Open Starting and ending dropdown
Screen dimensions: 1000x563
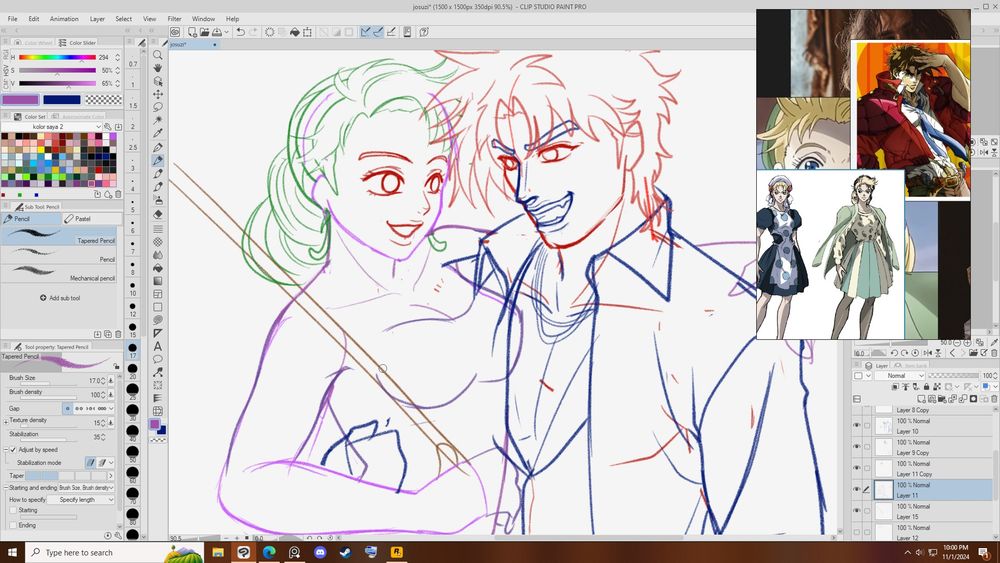86,487
